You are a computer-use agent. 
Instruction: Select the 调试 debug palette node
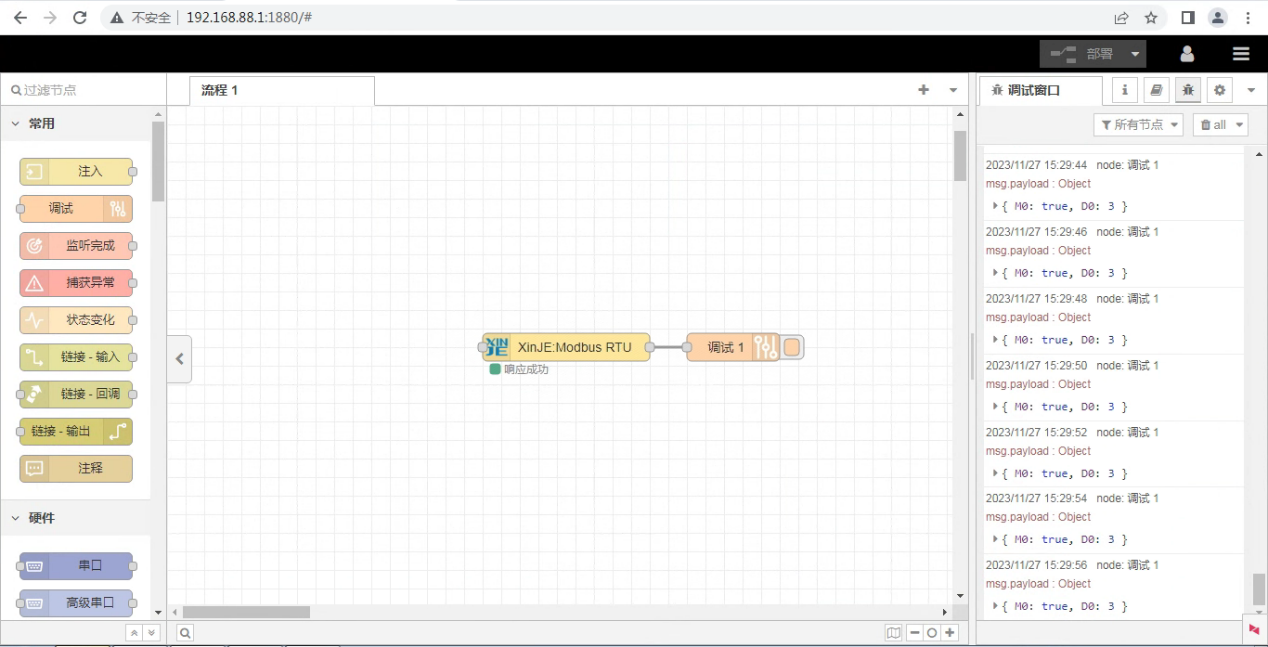tap(76, 208)
